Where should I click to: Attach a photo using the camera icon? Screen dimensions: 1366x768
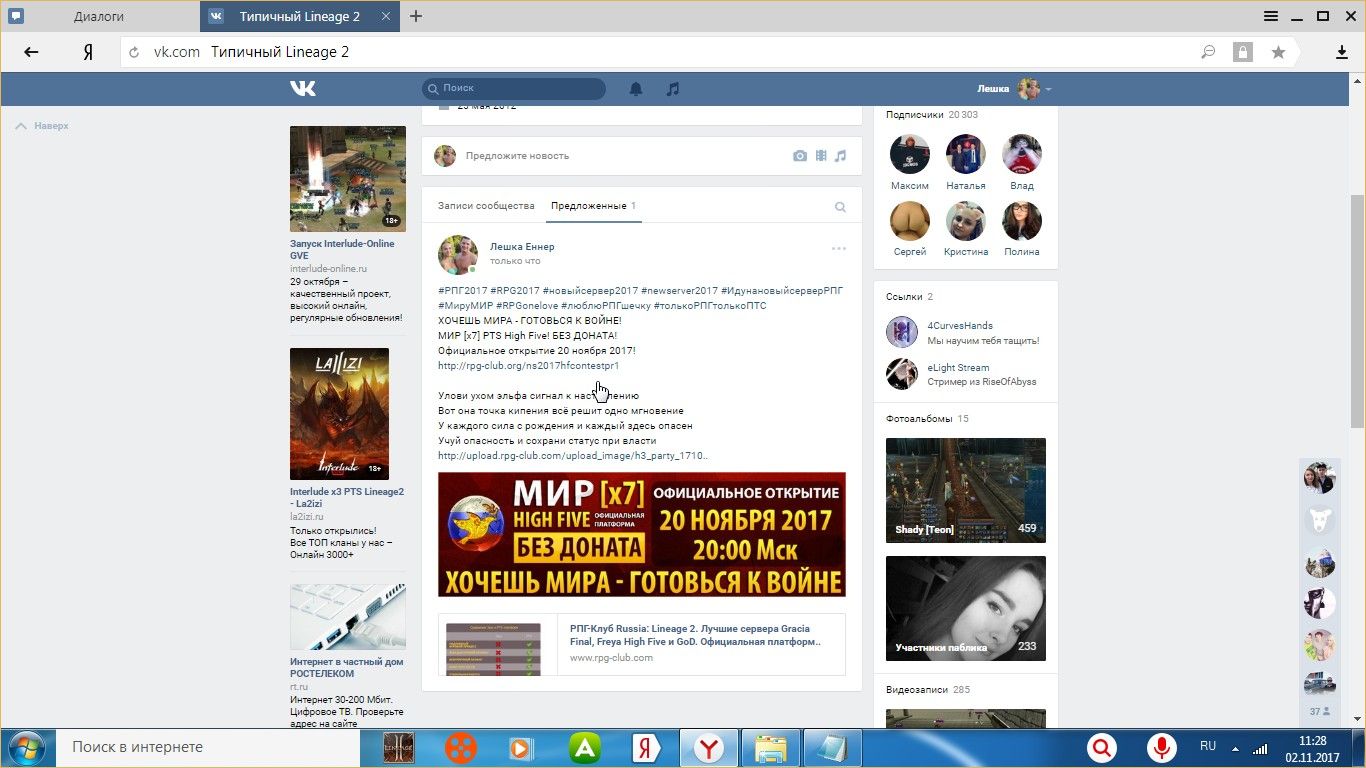(800, 156)
